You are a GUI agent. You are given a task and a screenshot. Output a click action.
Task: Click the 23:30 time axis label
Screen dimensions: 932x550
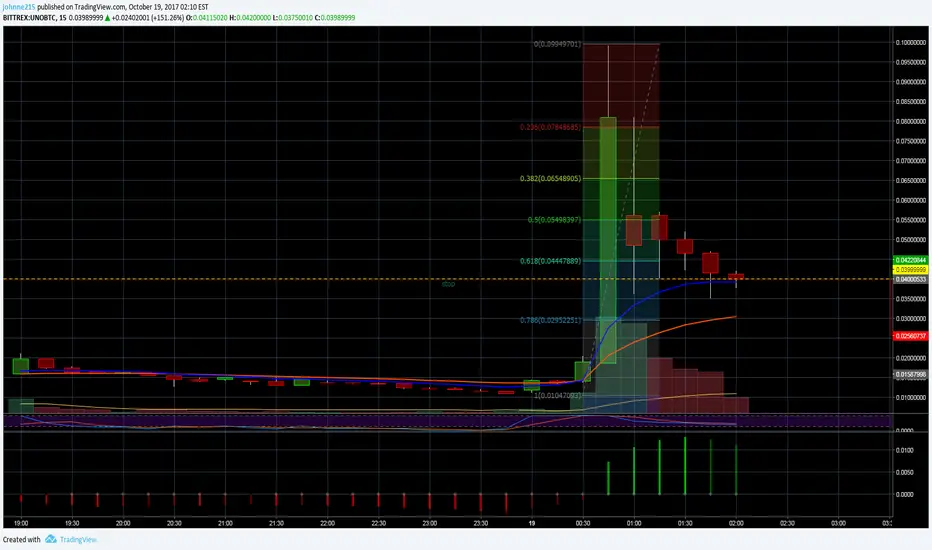tap(481, 523)
